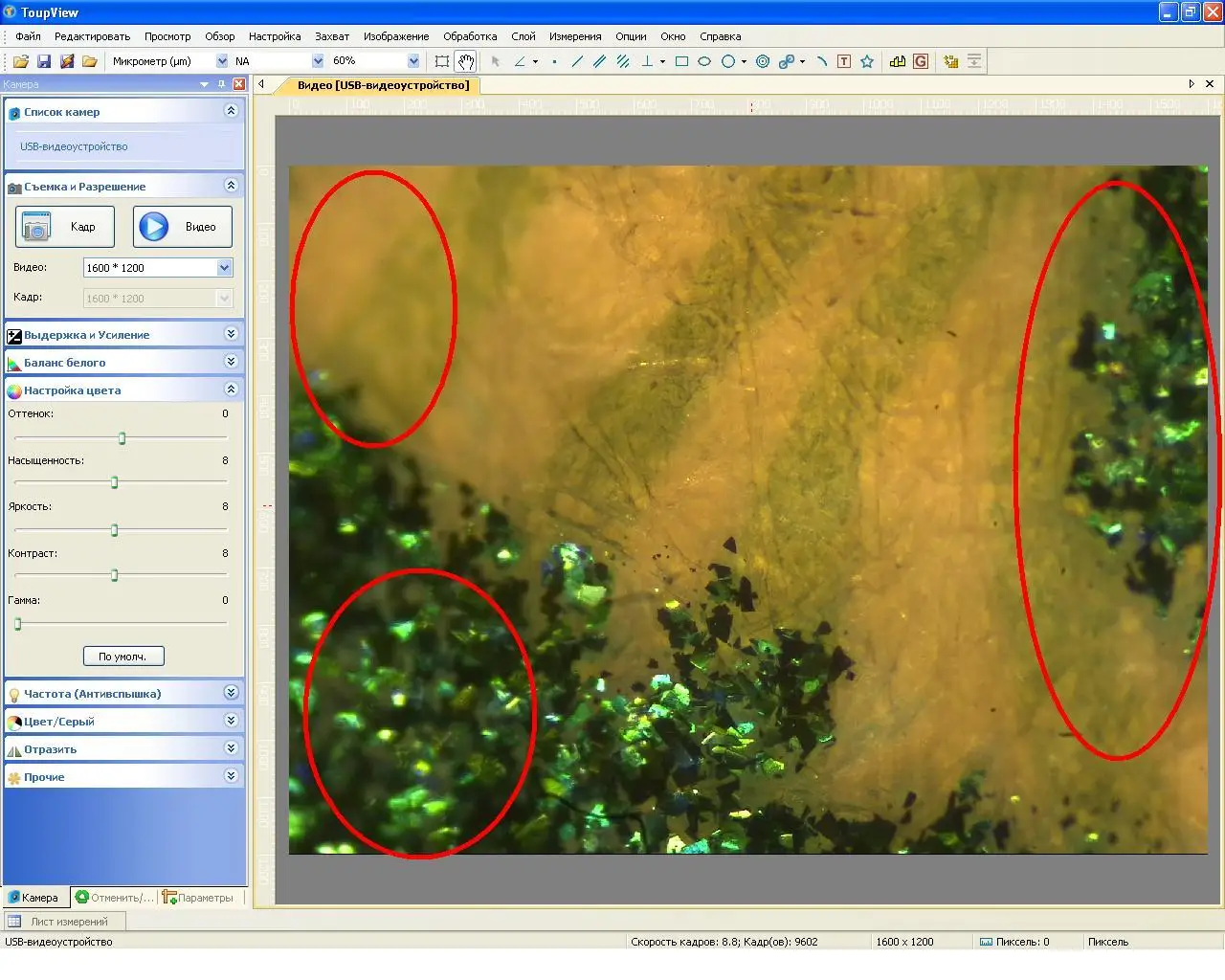This screenshot has height=980, width=1225.
Task: Expand the Прочие section
Action: [x=231, y=776]
